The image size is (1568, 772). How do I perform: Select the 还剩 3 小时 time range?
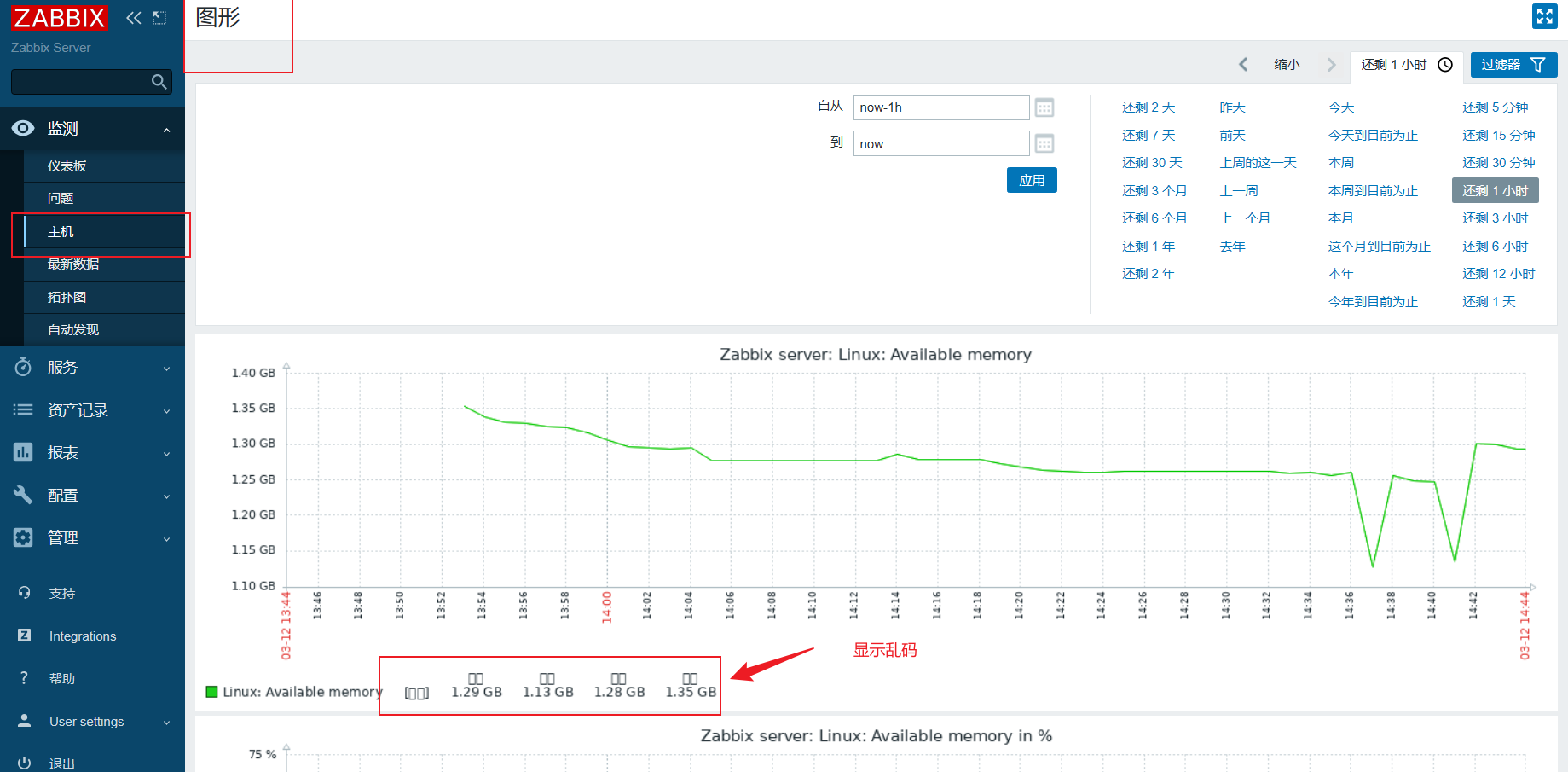[1495, 218]
